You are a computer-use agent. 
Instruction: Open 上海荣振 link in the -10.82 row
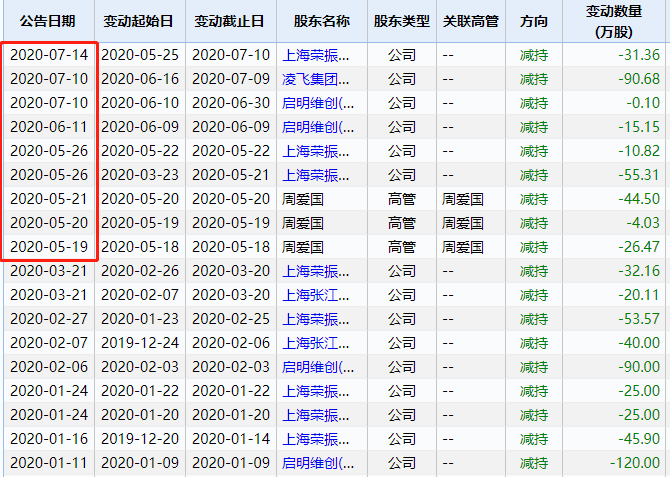pos(316,151)
